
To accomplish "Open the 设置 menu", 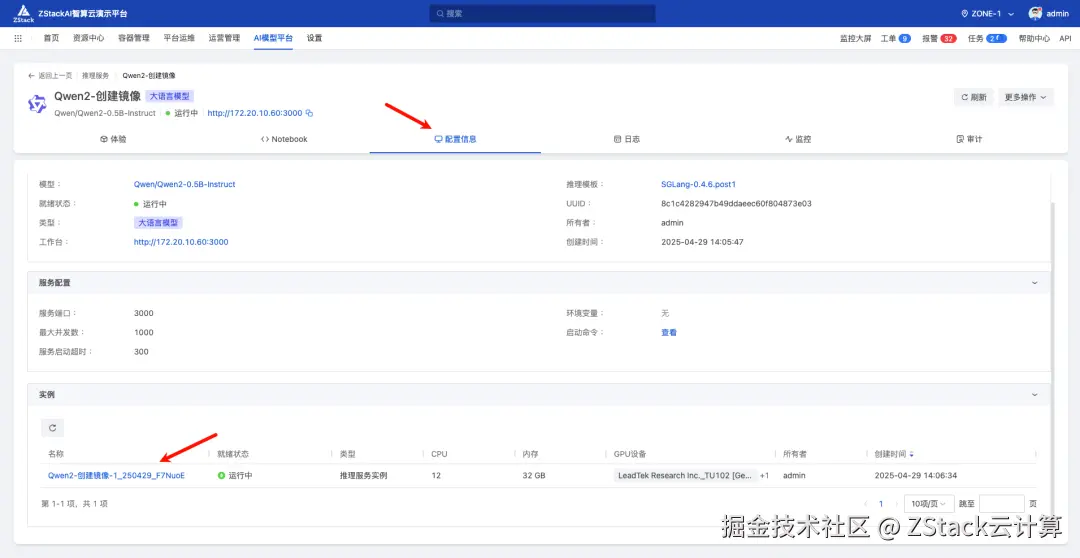I will pyautogui.click(x=314, y=39).
